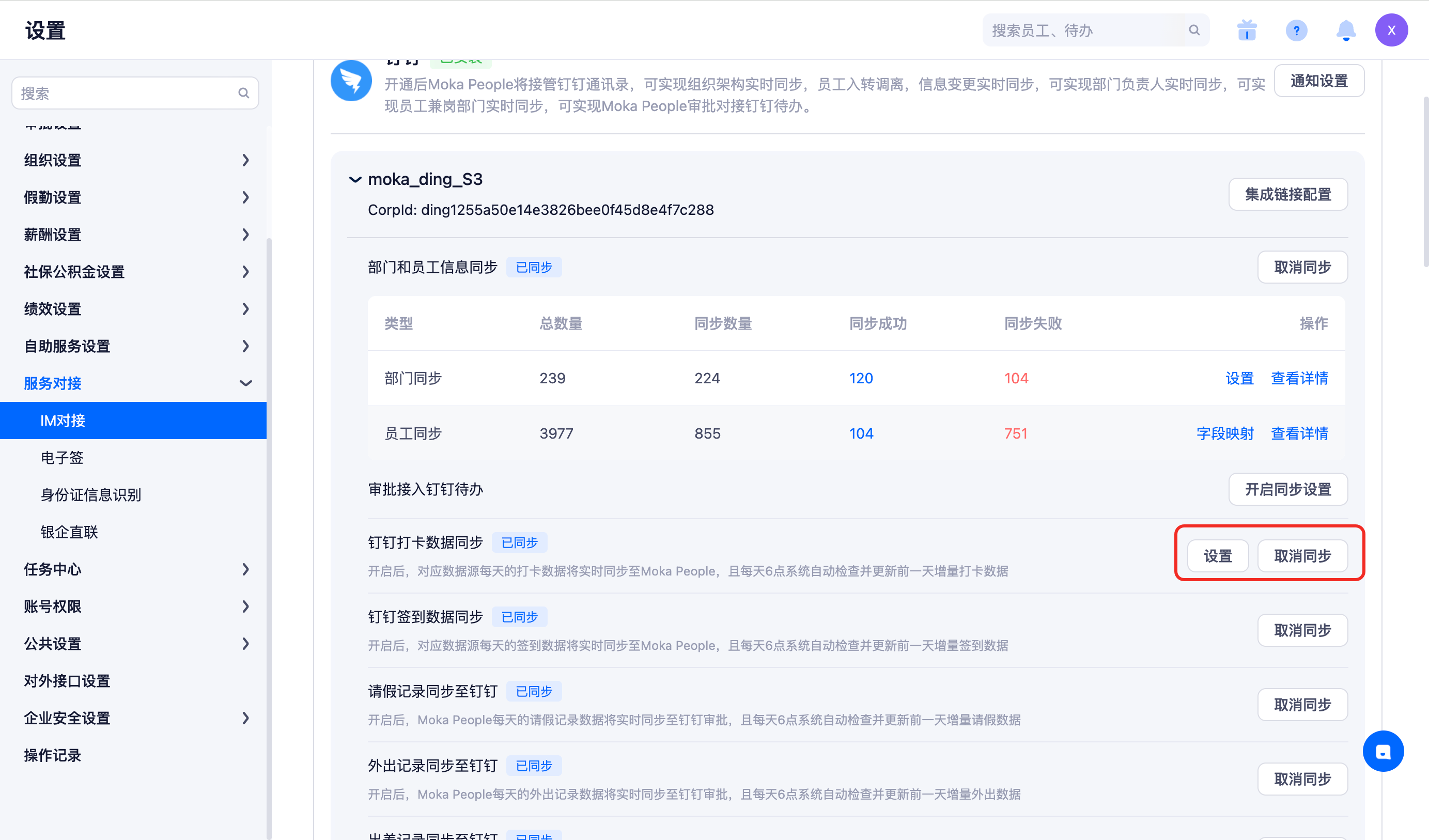1429x840 pixels.
Task: Click failure count 751 in 员工同步
Action: click(x=1015, y=433)
